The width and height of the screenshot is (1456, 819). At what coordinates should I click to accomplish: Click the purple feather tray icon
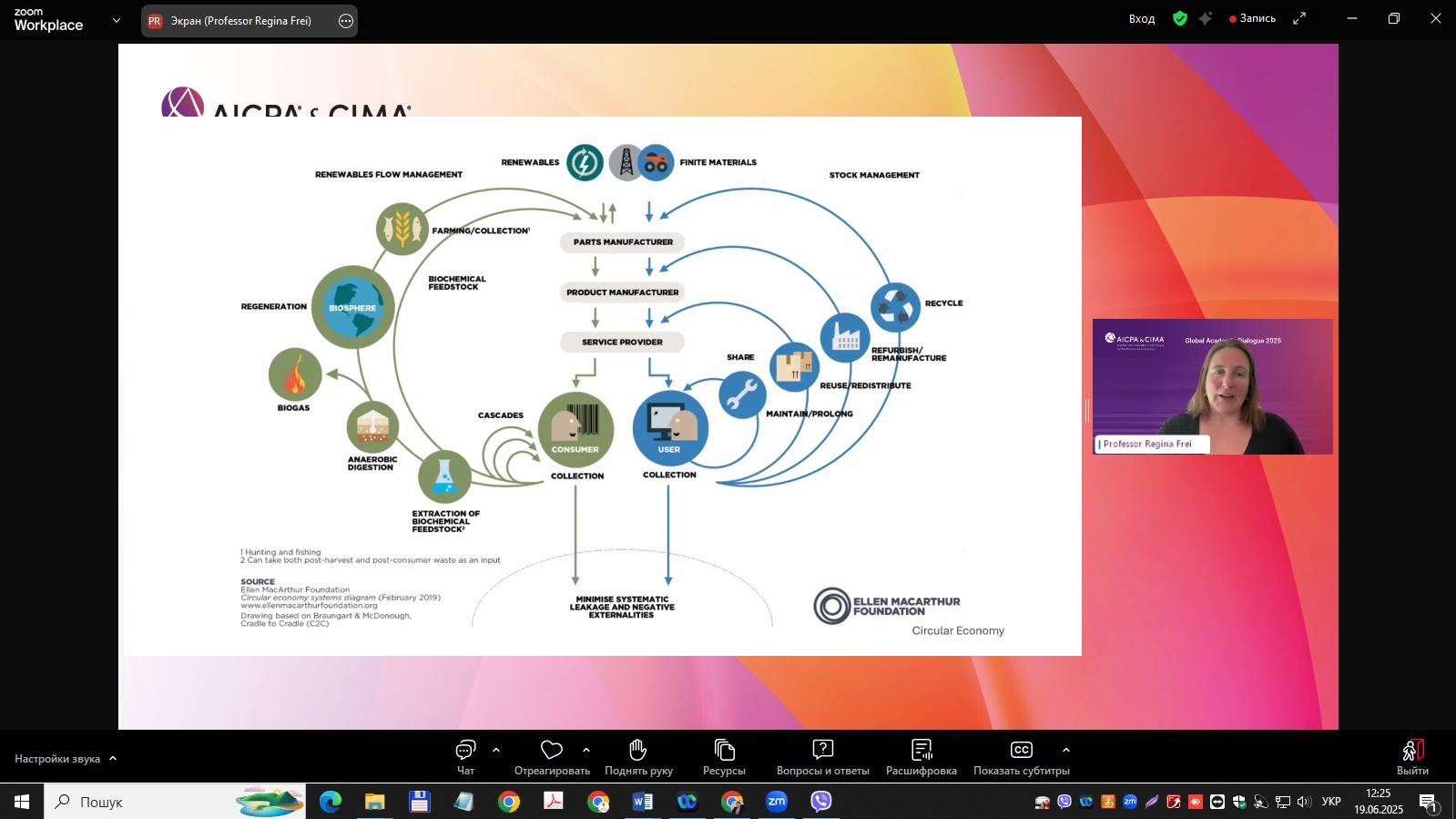click(1152, 802)
